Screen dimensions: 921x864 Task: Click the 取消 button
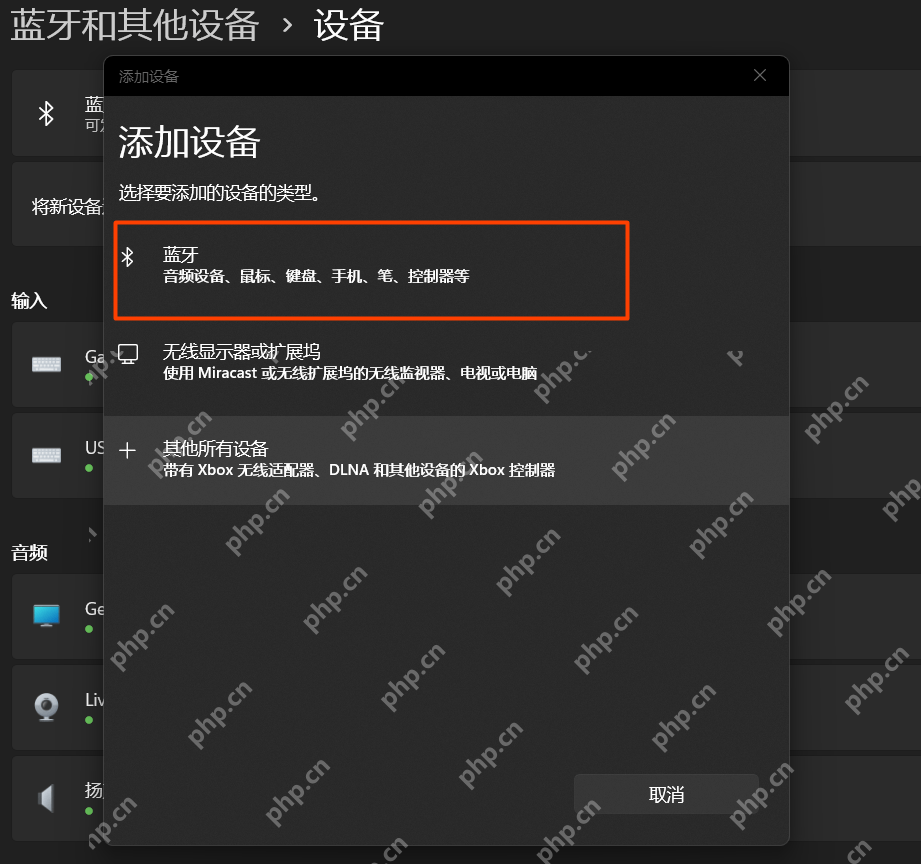pyautogui.click(x=666, y=794)
